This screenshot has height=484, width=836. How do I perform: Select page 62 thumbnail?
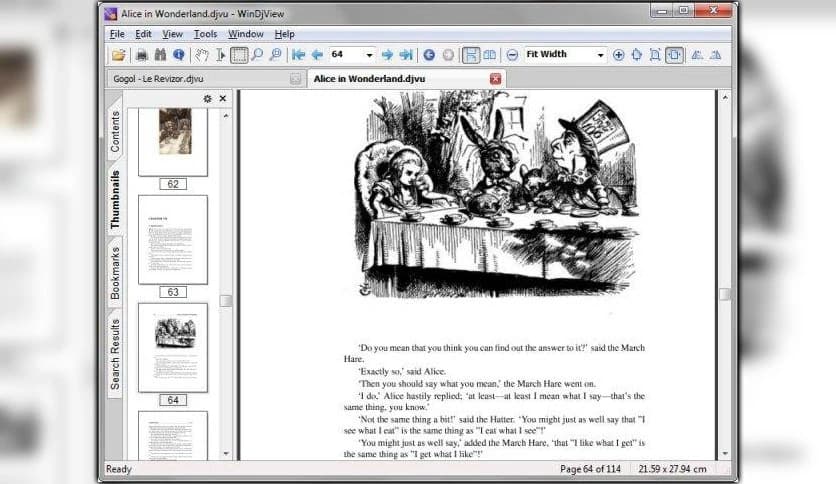click(173, 141)
